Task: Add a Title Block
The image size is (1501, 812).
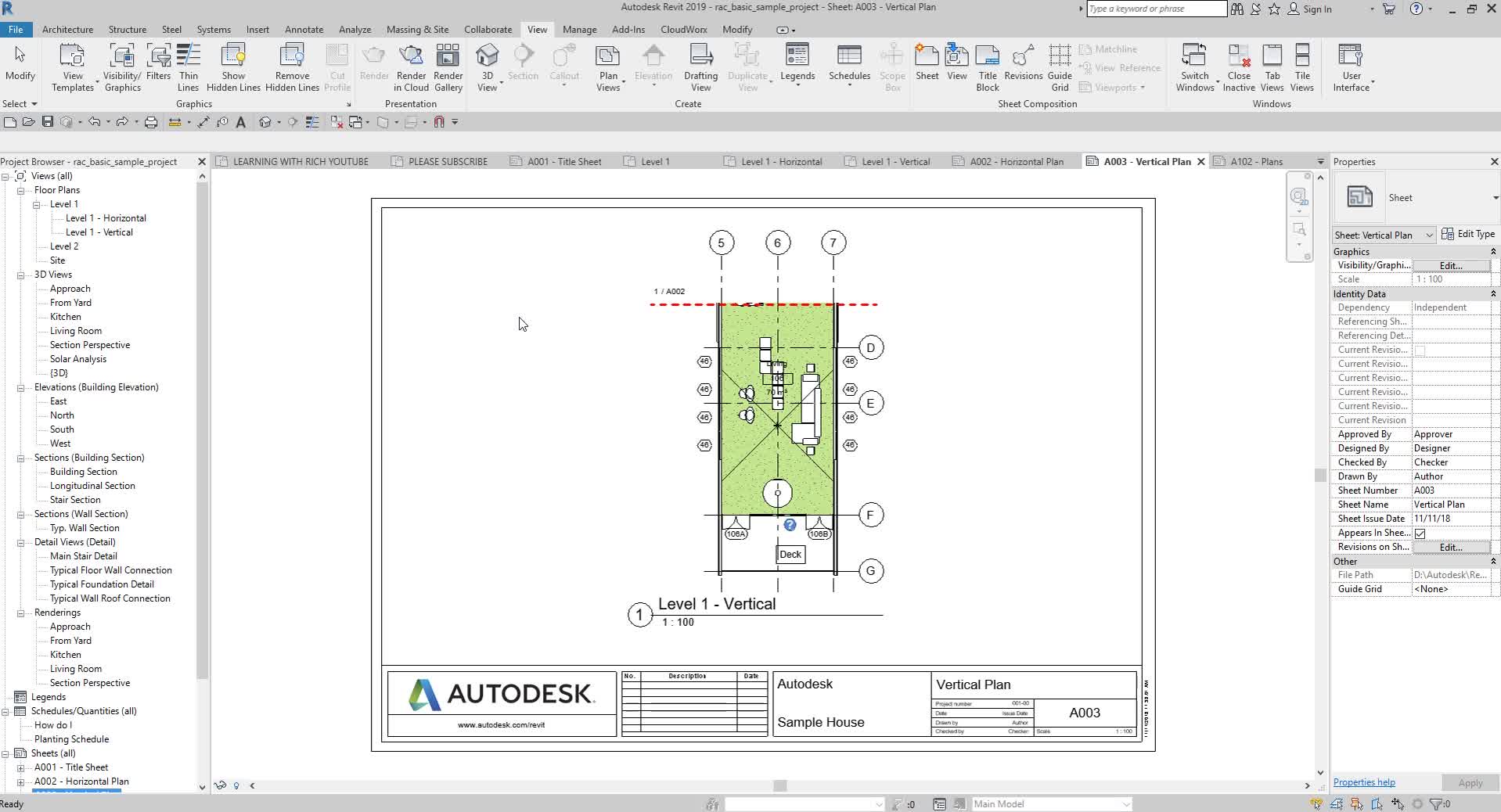Action: click(x=988, y=66)
